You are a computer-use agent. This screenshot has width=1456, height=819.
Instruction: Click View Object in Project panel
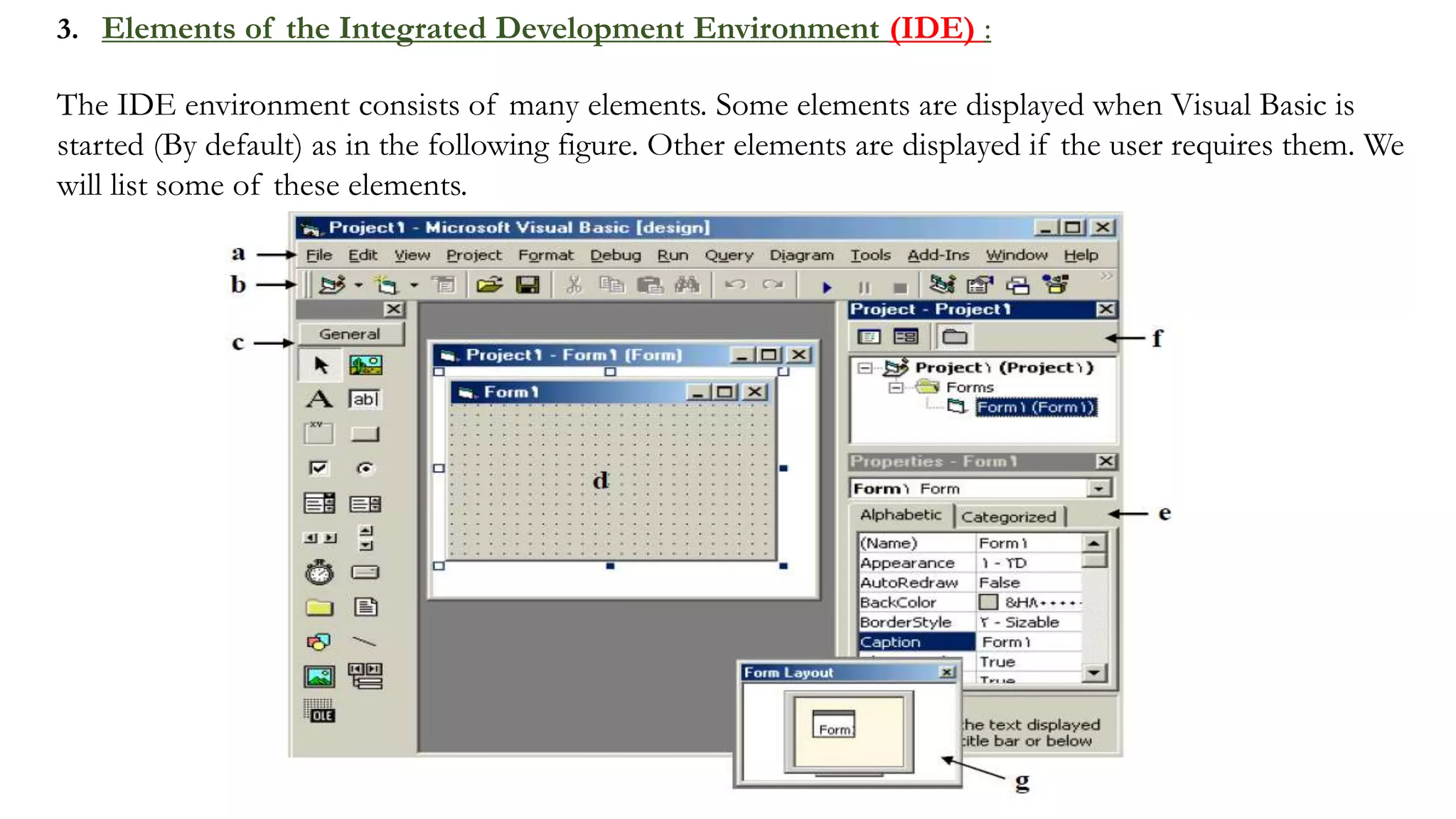pyautogui.click(x=906, y=336)
